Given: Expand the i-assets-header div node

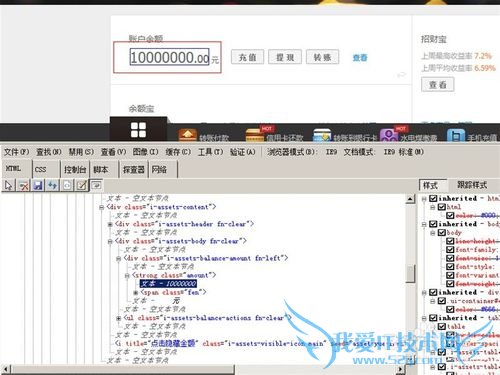Looking at the screenshot, I should [x=110, y=224].
